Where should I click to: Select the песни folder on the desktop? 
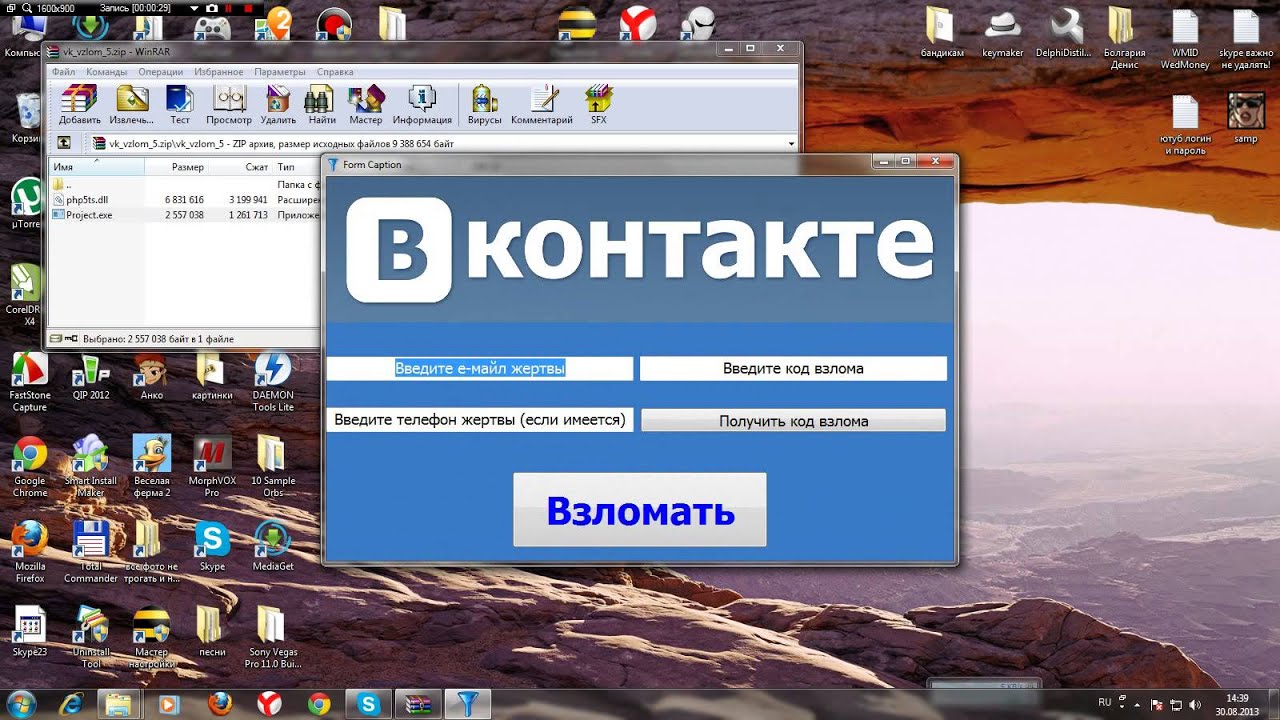pos(212,631)
